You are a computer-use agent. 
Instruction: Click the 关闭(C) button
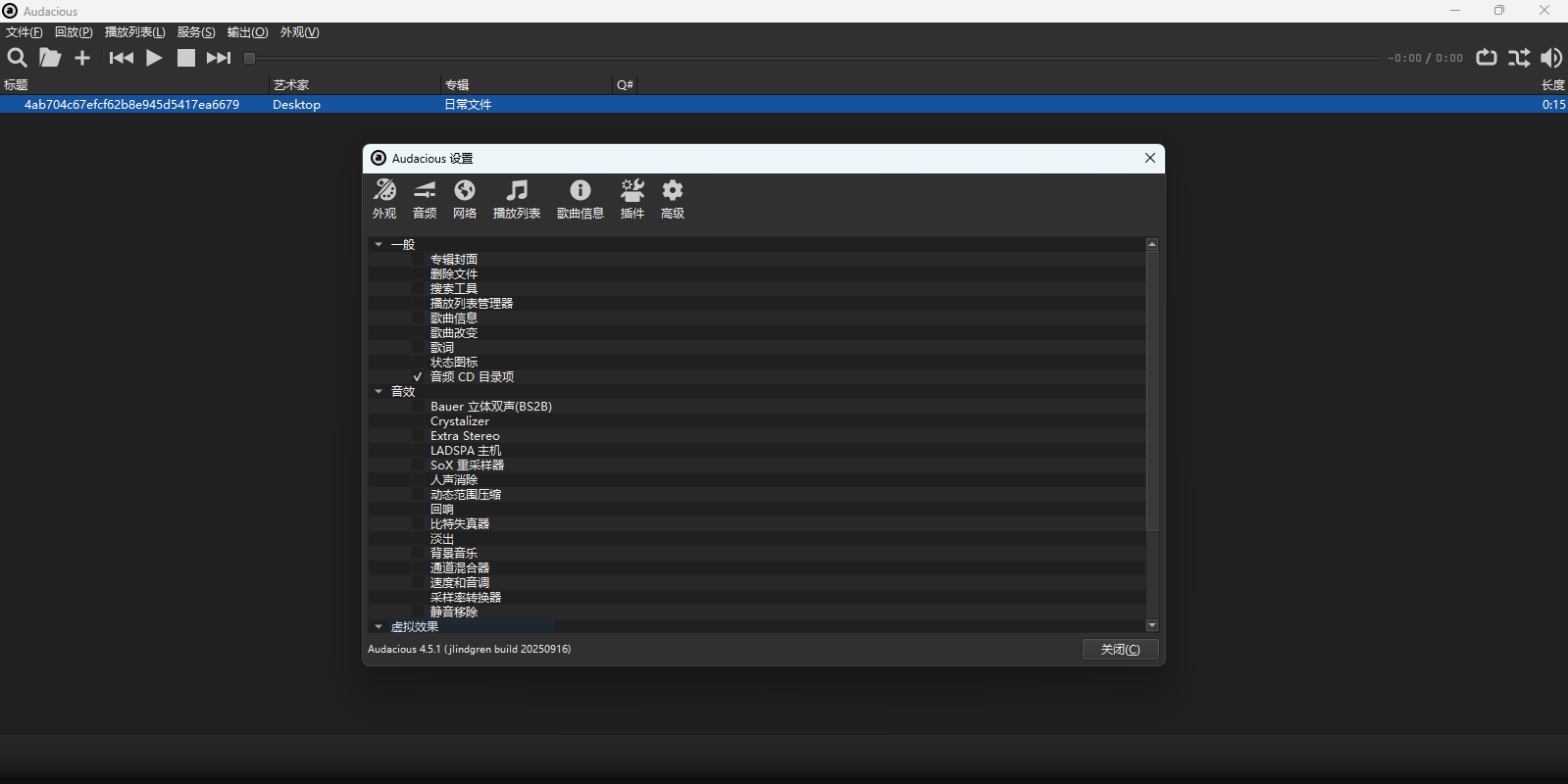(1120, 650)
